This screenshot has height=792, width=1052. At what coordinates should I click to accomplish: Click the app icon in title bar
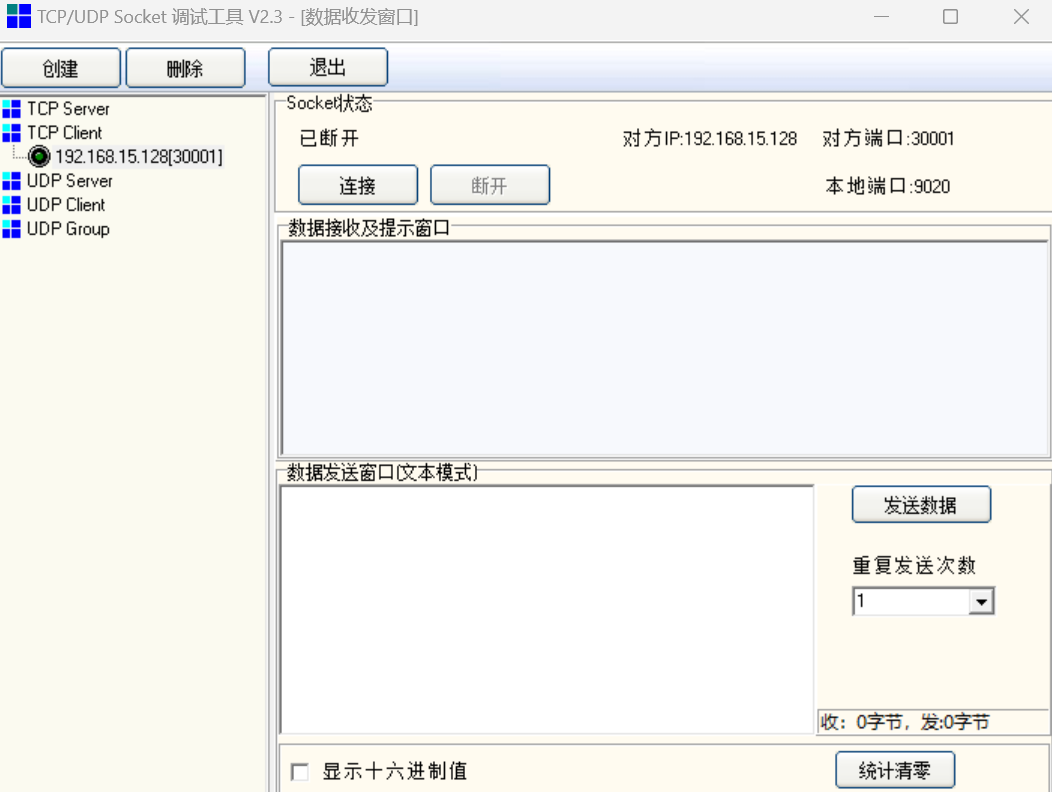pyautogui.click(x=18, y=16)
